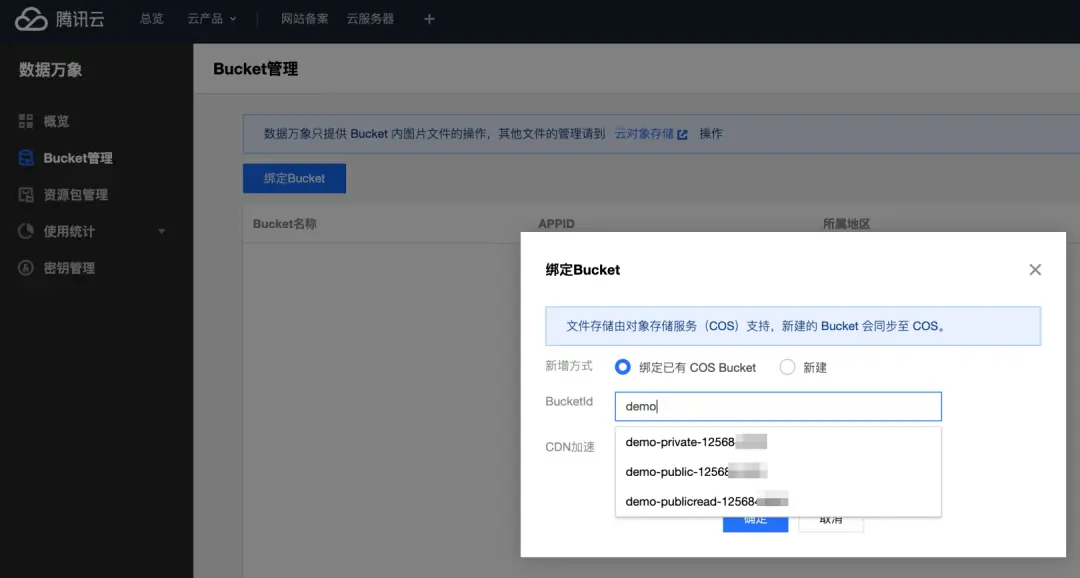
Task: Select the 新建 radio option
Action: point(787,367)
